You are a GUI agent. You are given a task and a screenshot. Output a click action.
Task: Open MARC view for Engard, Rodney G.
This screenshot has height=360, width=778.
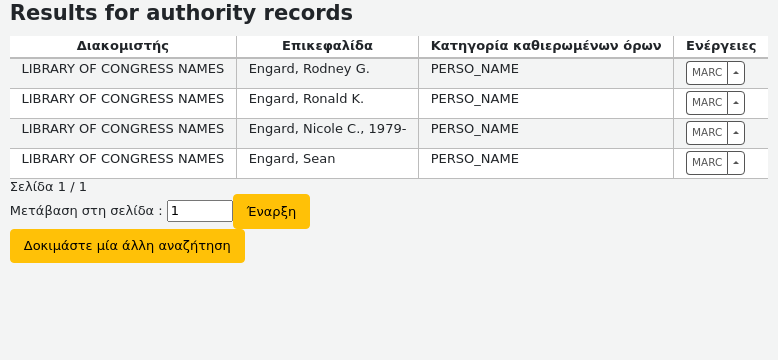coord(707,73)
